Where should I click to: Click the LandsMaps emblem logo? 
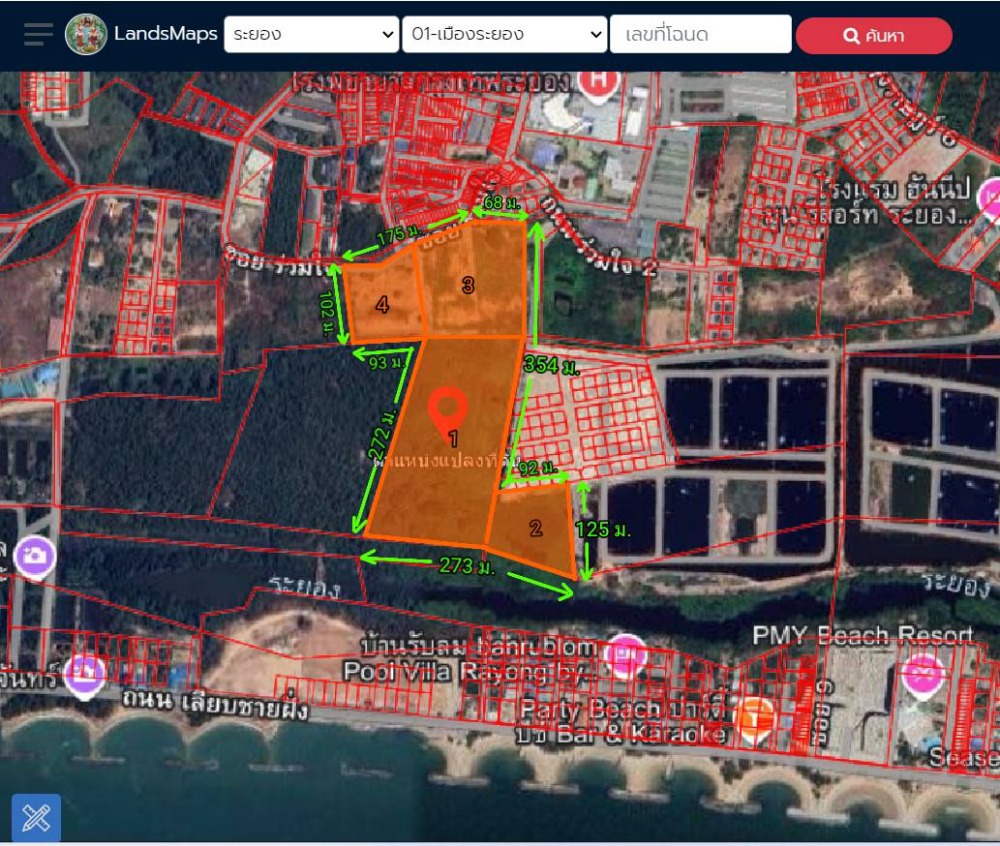point(86,35)
